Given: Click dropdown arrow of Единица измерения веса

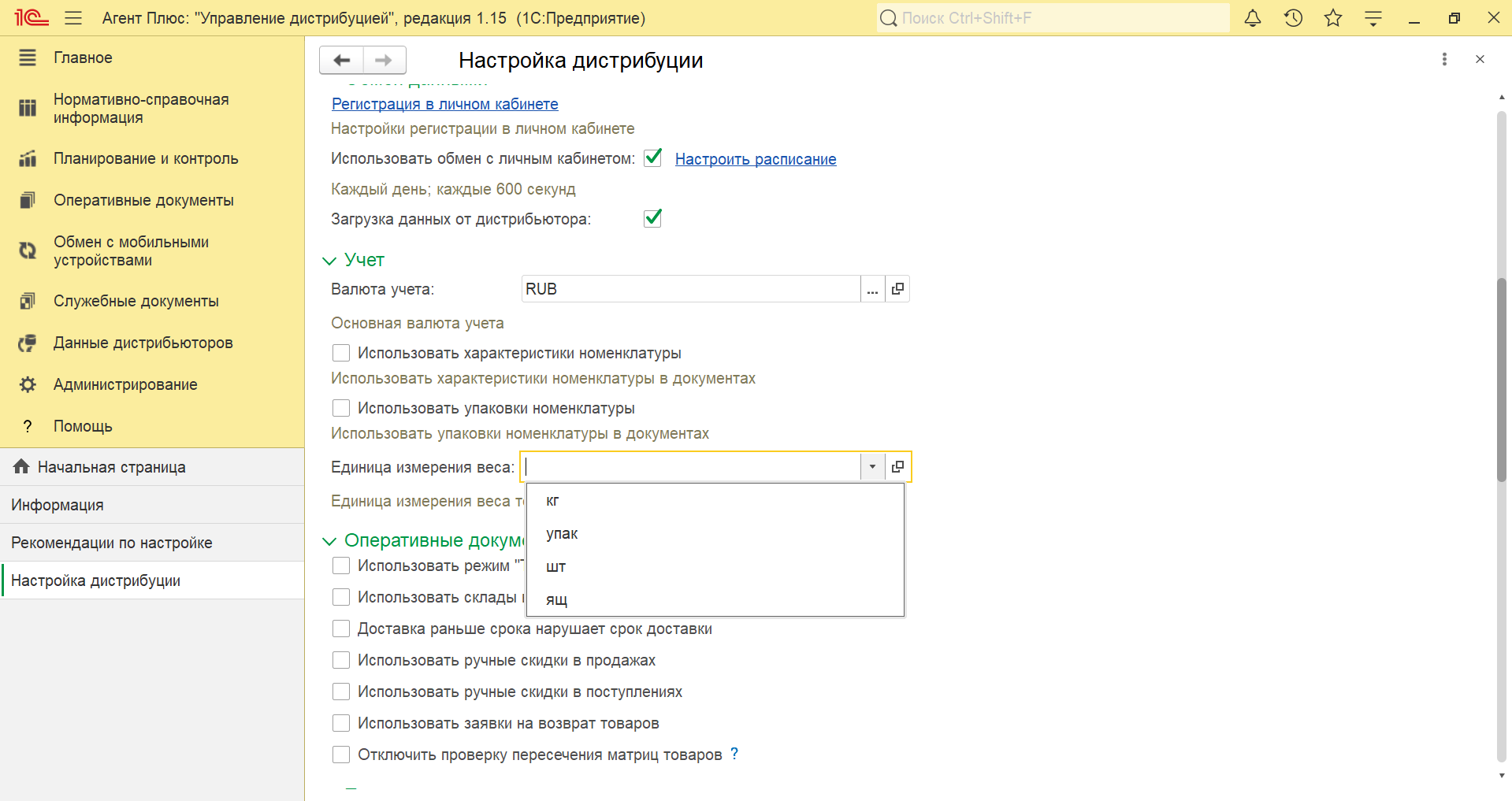Looking at the screenshot, I should pos(872,466).
